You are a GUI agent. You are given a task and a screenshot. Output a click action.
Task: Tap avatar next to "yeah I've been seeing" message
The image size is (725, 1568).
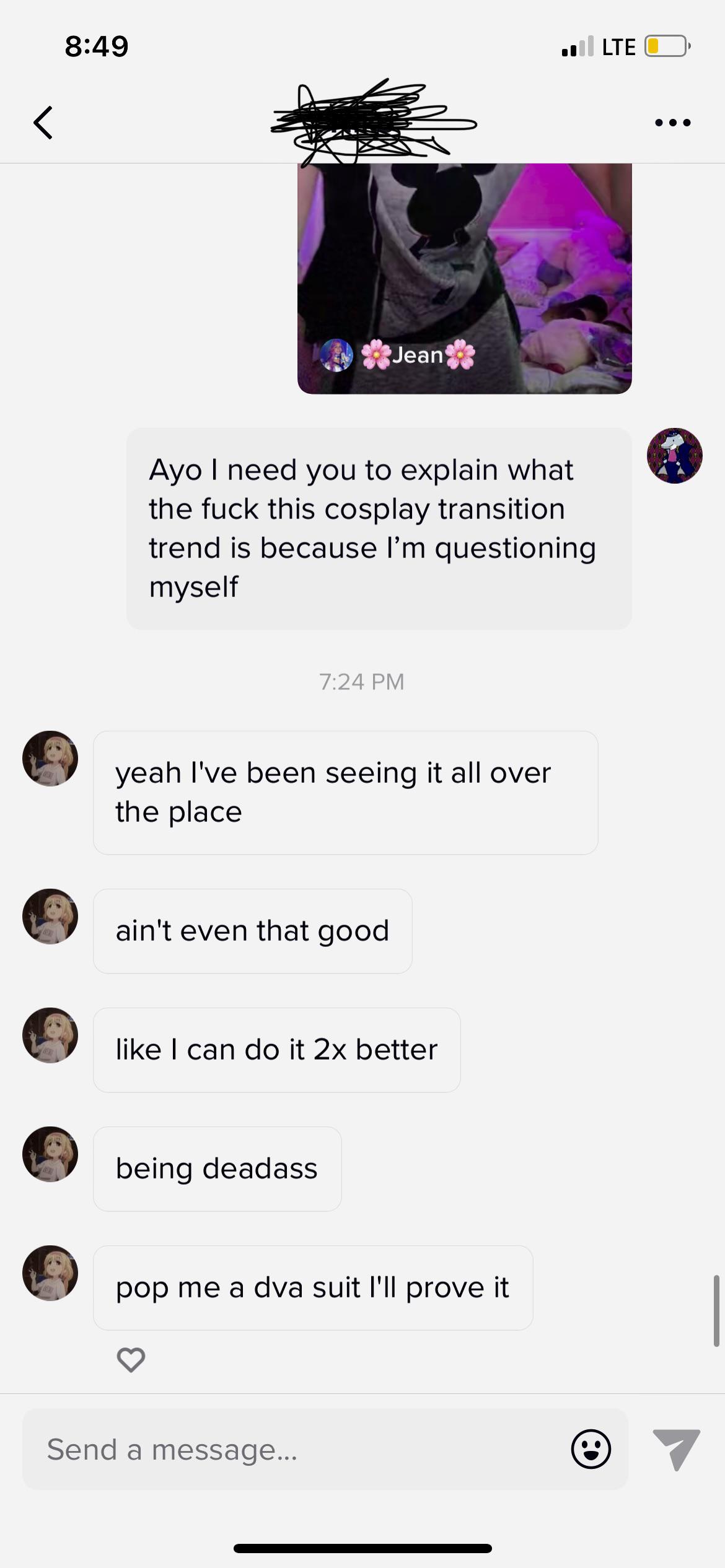[x=50, y=759]
